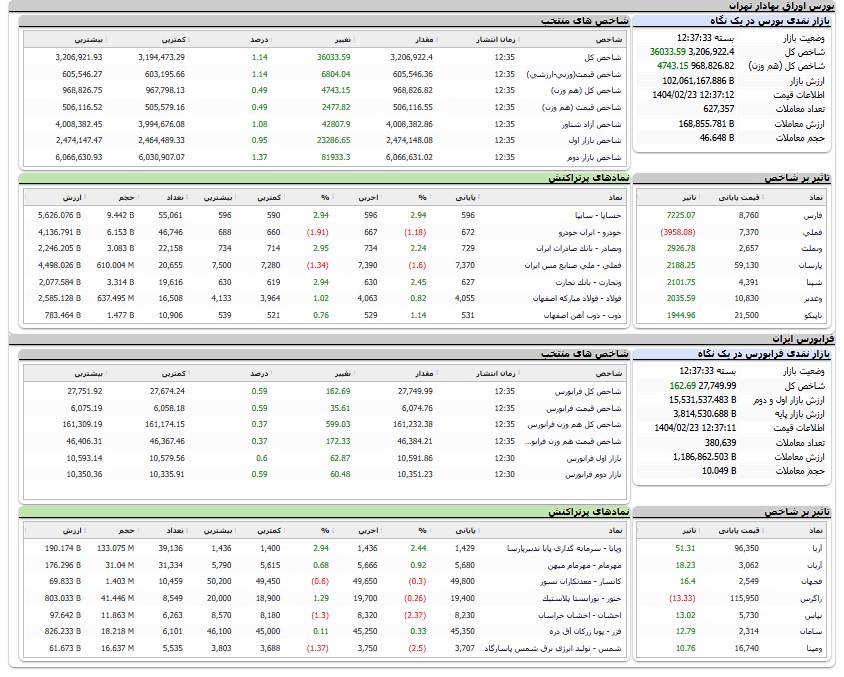Select the timestamp "1404/02/23 12:37:11"
Viewport: 844px width, 677px height.
[695, 428]
